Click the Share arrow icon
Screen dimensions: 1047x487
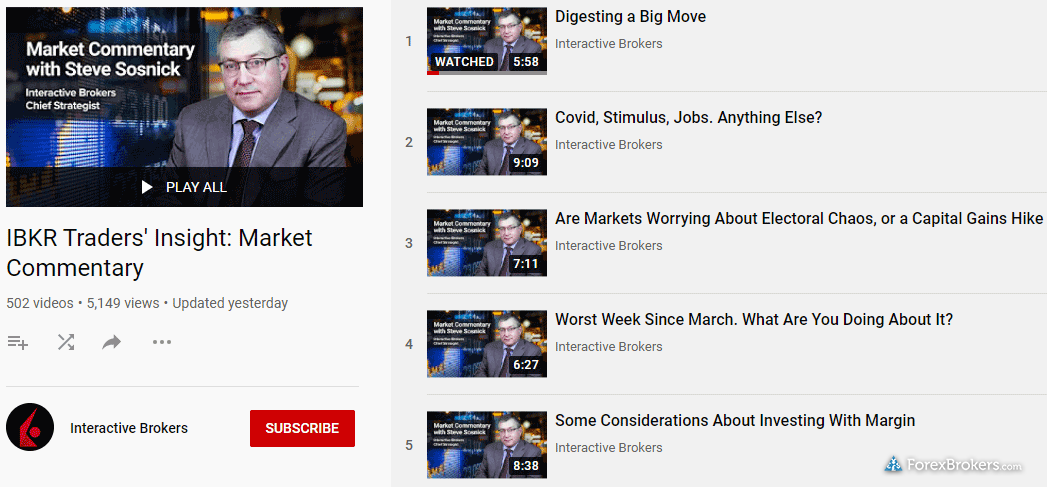[x=112, y=343]
